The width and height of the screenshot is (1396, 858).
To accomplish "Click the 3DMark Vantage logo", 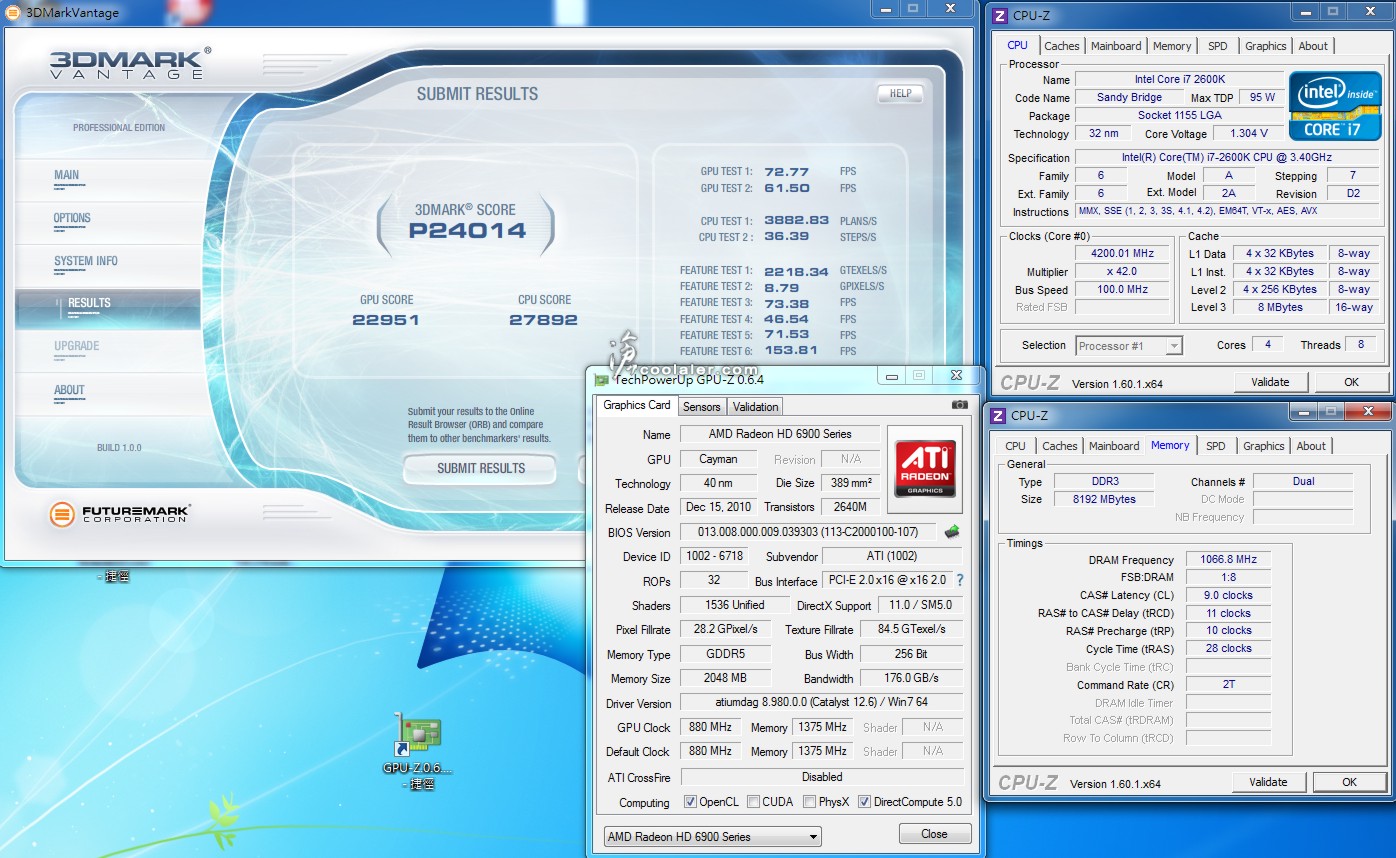I will [x=130, y=63].
